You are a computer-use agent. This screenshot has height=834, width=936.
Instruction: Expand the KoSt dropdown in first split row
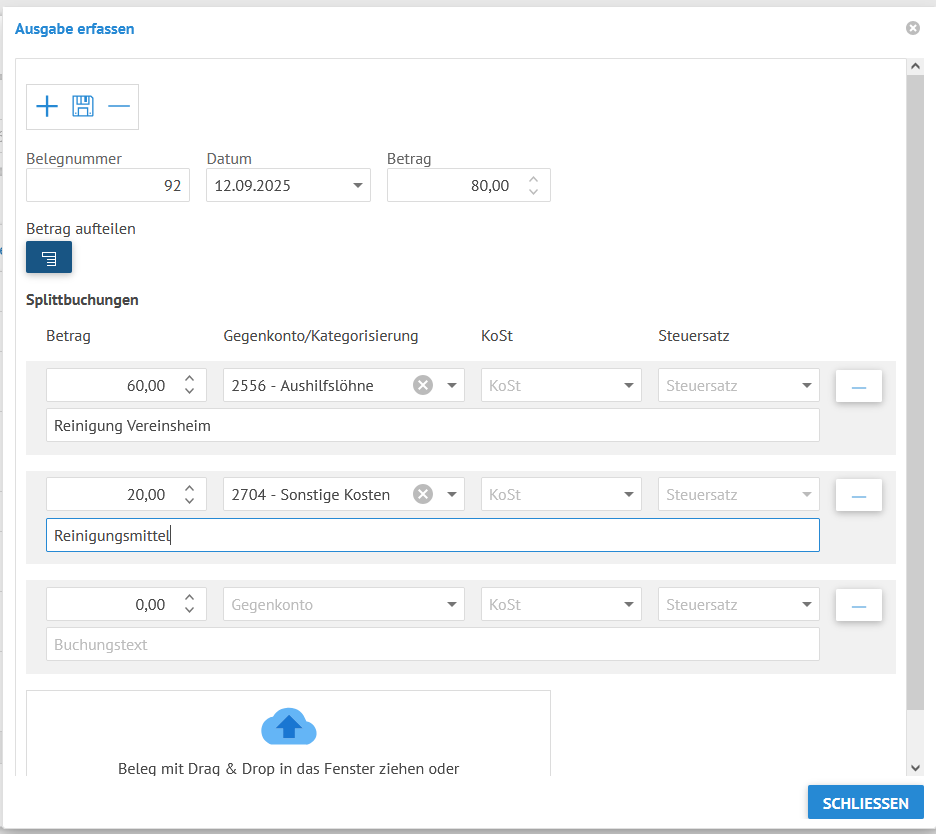click(x=629, y=385)
